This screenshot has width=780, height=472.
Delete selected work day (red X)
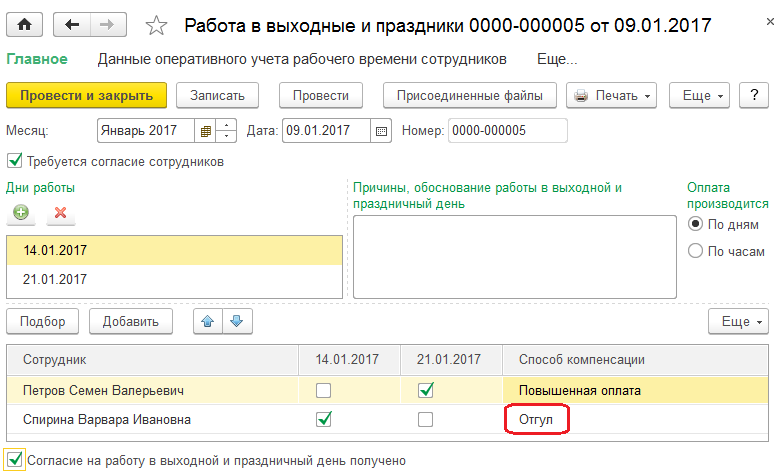pos(61,213)
